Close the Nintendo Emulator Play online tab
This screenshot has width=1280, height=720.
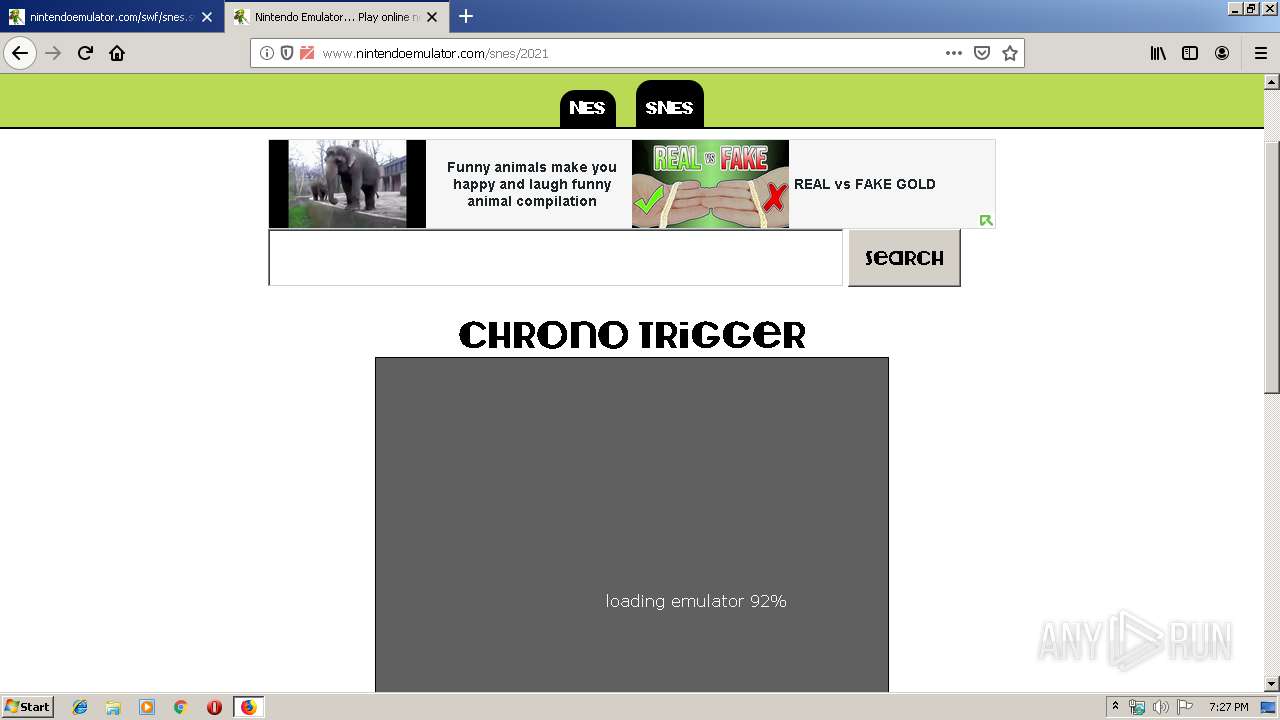[x=432, y=17]
